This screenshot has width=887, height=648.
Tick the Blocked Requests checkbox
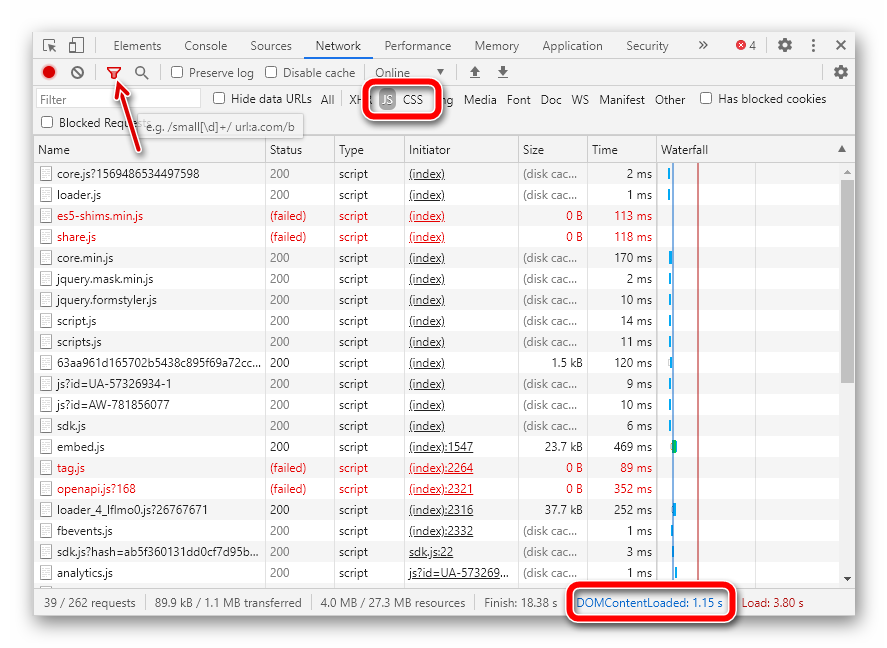pyautogui.click(x=48, y=122)
